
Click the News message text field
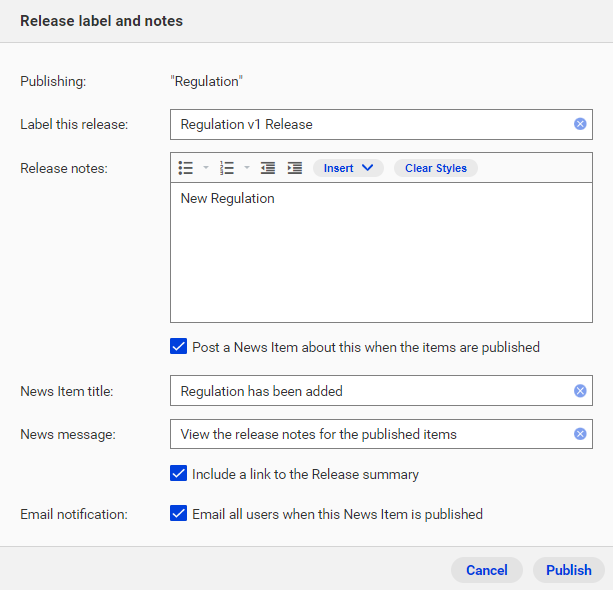373,435
